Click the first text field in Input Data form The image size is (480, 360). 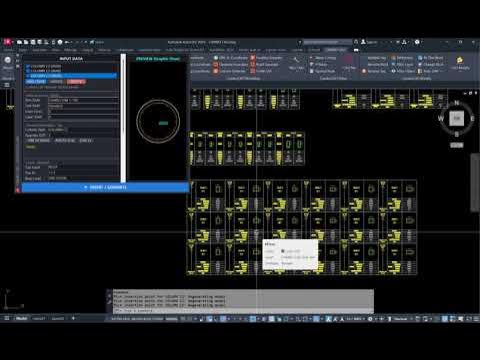coord(83,100)
